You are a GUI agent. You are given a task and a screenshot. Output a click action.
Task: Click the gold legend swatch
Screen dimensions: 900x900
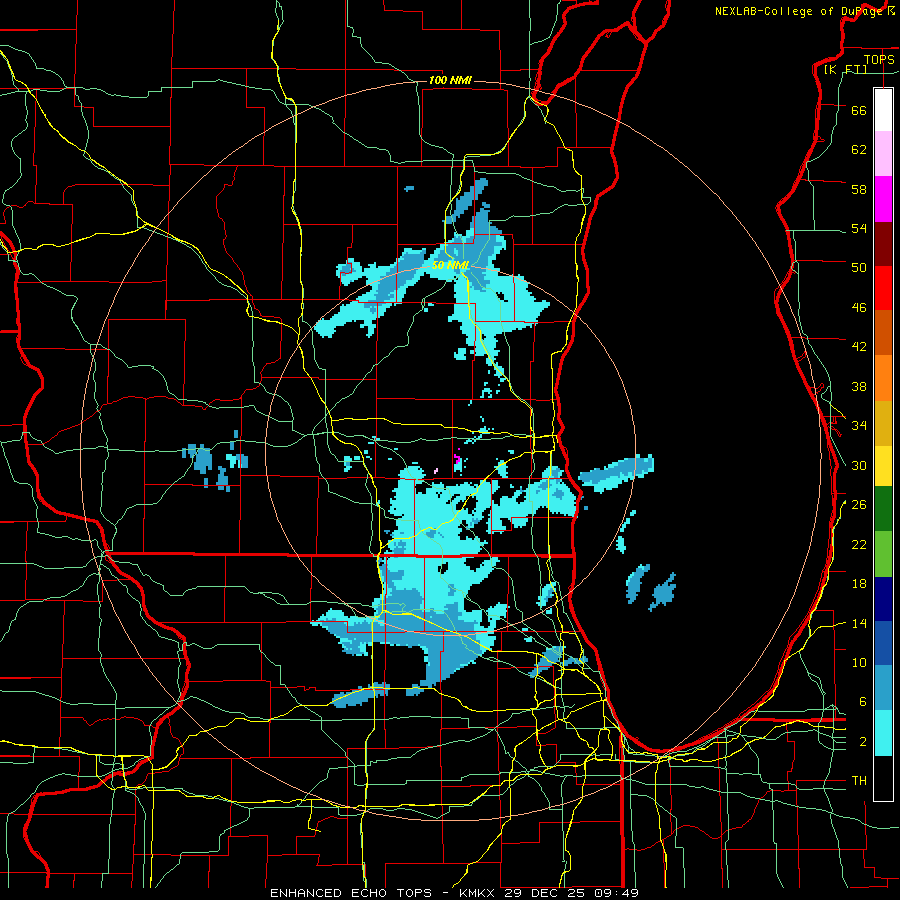tap(883, 423)
